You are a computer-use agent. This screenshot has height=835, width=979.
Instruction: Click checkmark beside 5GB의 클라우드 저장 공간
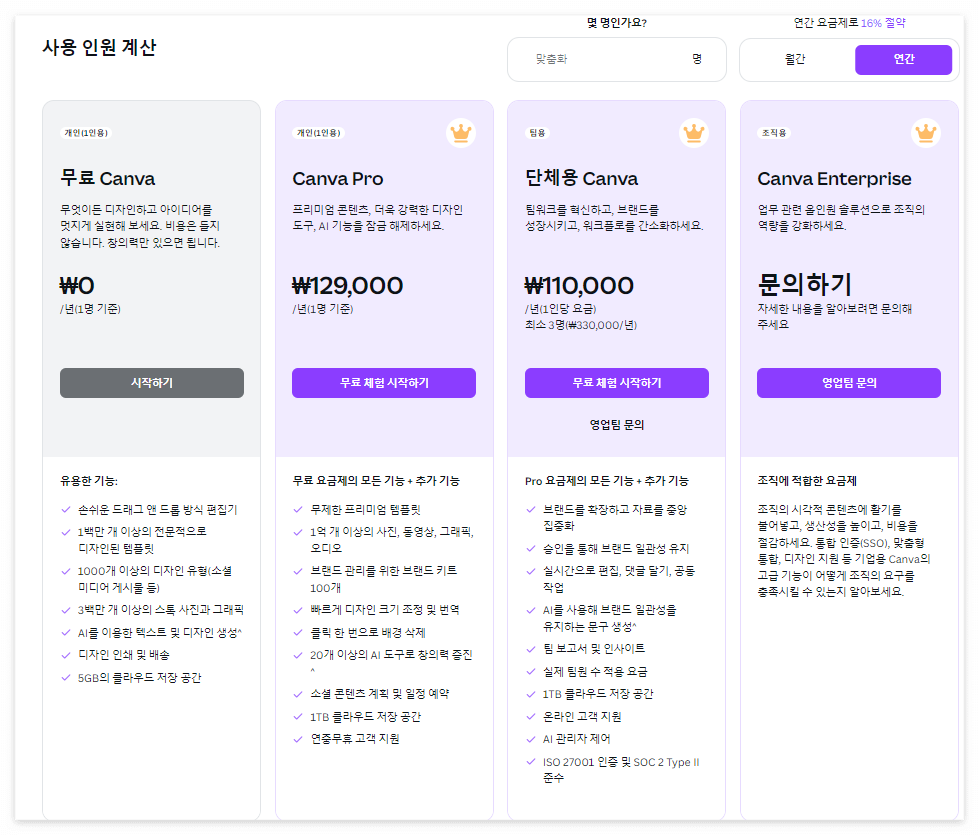coord(66,679)
